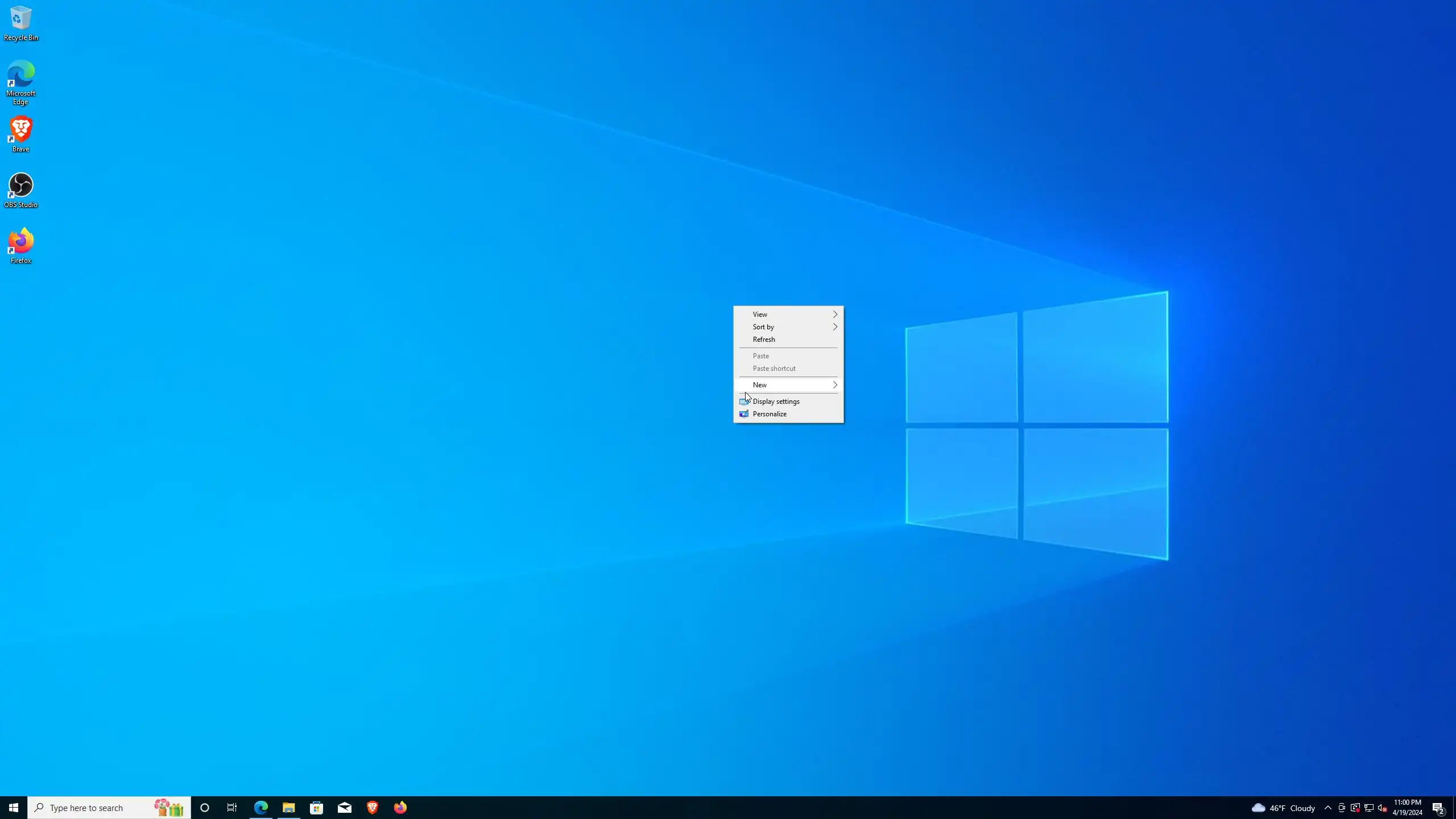The width and height of the screenshot is (1456, 819).
Task: Open File Explorer from the taskbar
Action: coord(288,808)
